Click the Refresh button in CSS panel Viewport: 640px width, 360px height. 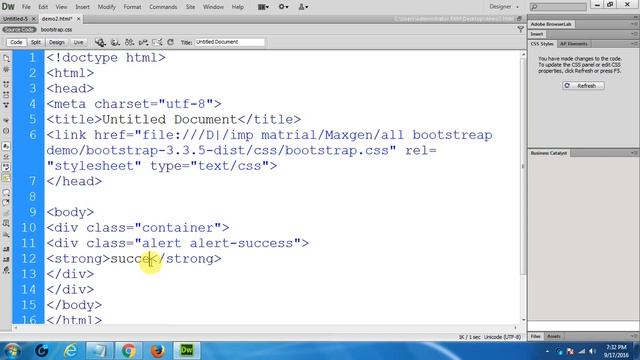click(x=583, y=86)
